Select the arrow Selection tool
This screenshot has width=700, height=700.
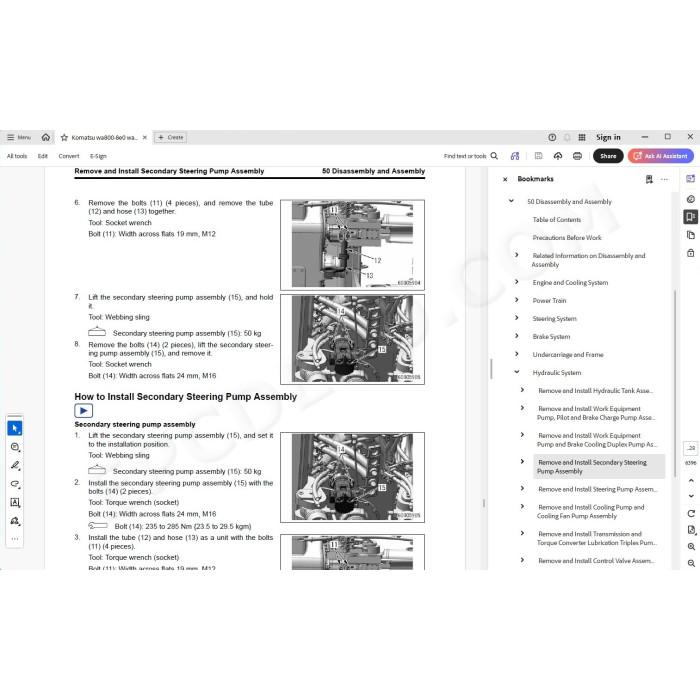click(15, 429)
